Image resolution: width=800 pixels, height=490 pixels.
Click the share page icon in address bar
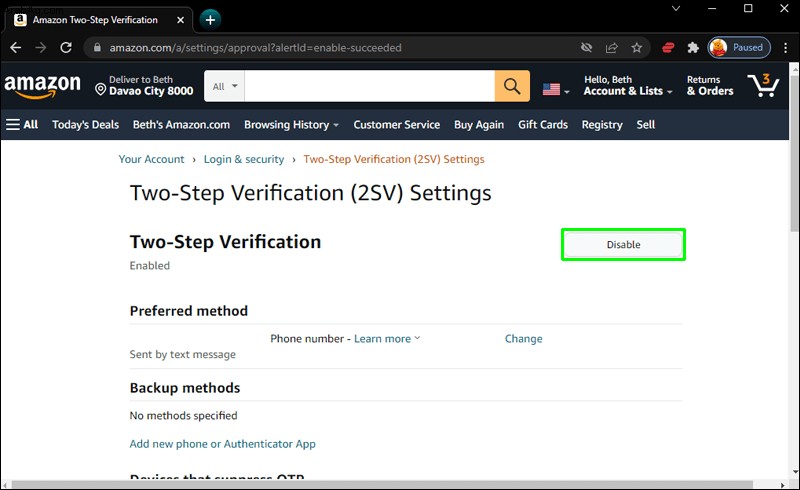pos(611,48)
